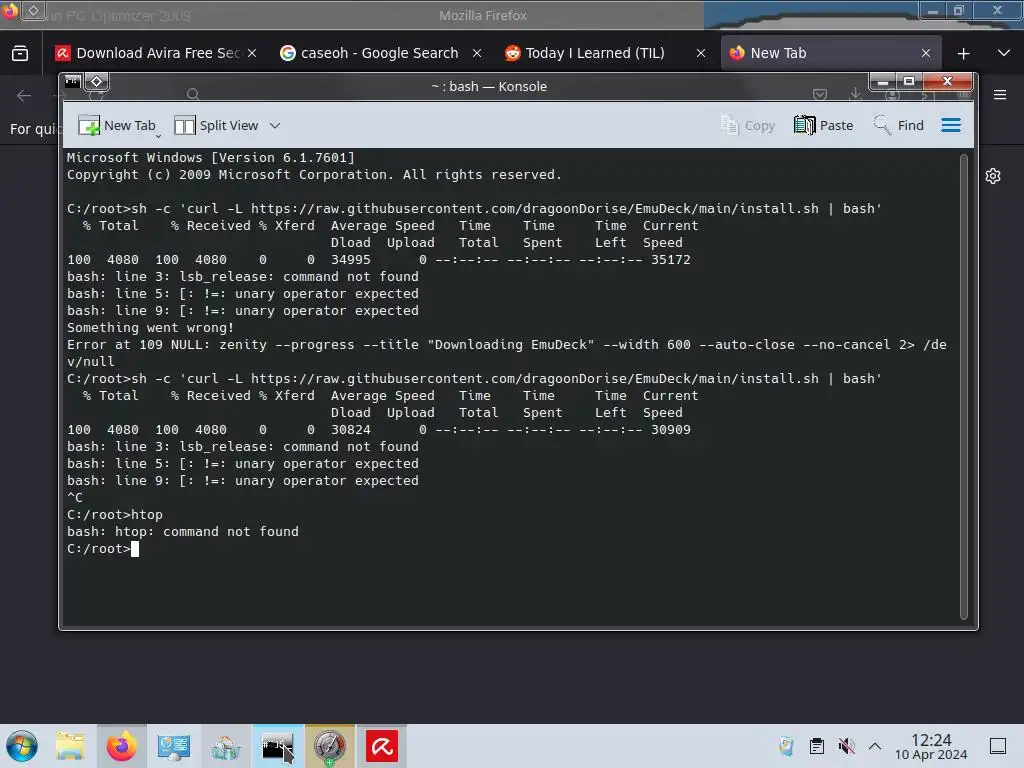Close the Download Avira Free Security tab
The height and width of the screenshot is (768, 1024).
[x=252, y=53]
